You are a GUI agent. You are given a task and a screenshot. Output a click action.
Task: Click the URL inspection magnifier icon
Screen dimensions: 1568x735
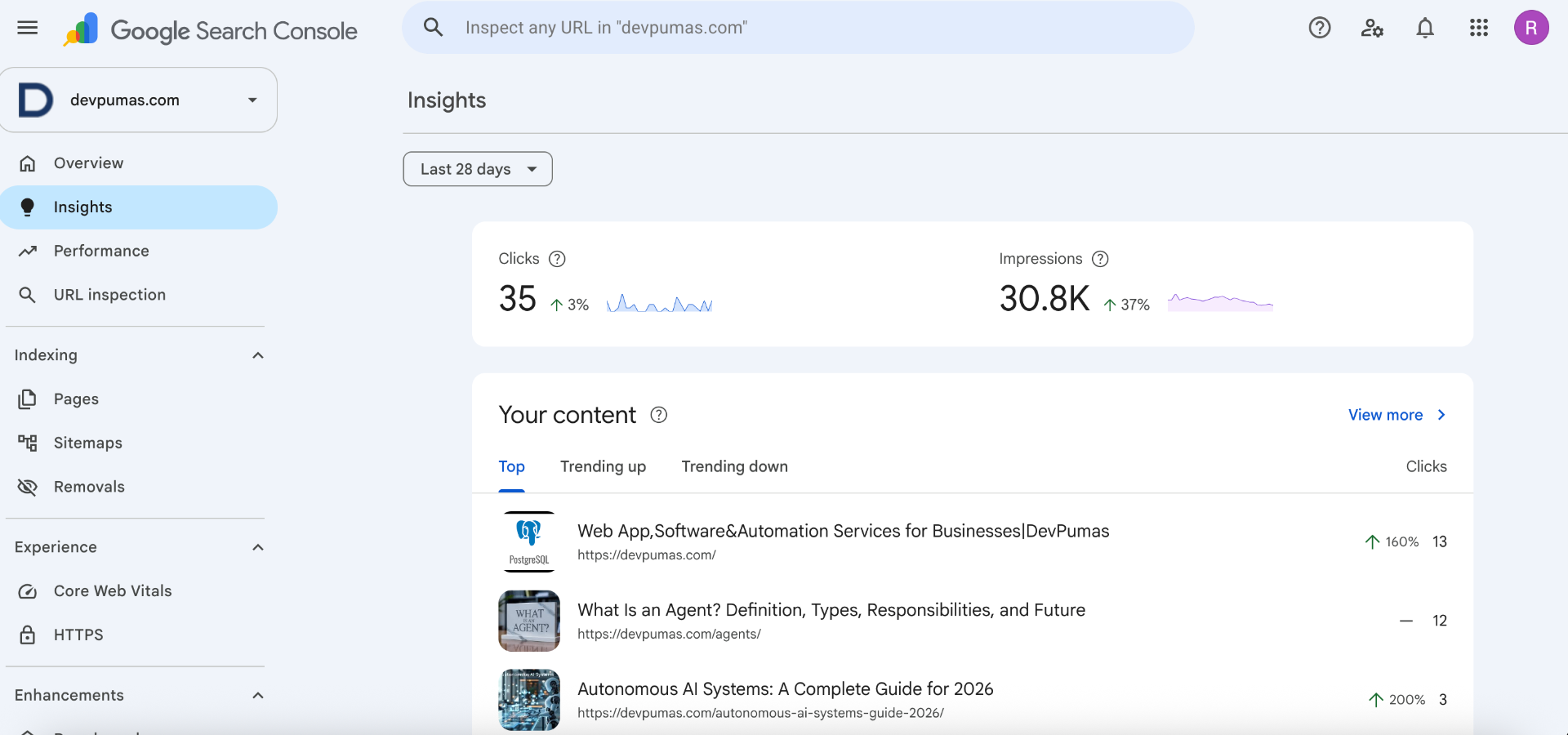click(28, 295)
